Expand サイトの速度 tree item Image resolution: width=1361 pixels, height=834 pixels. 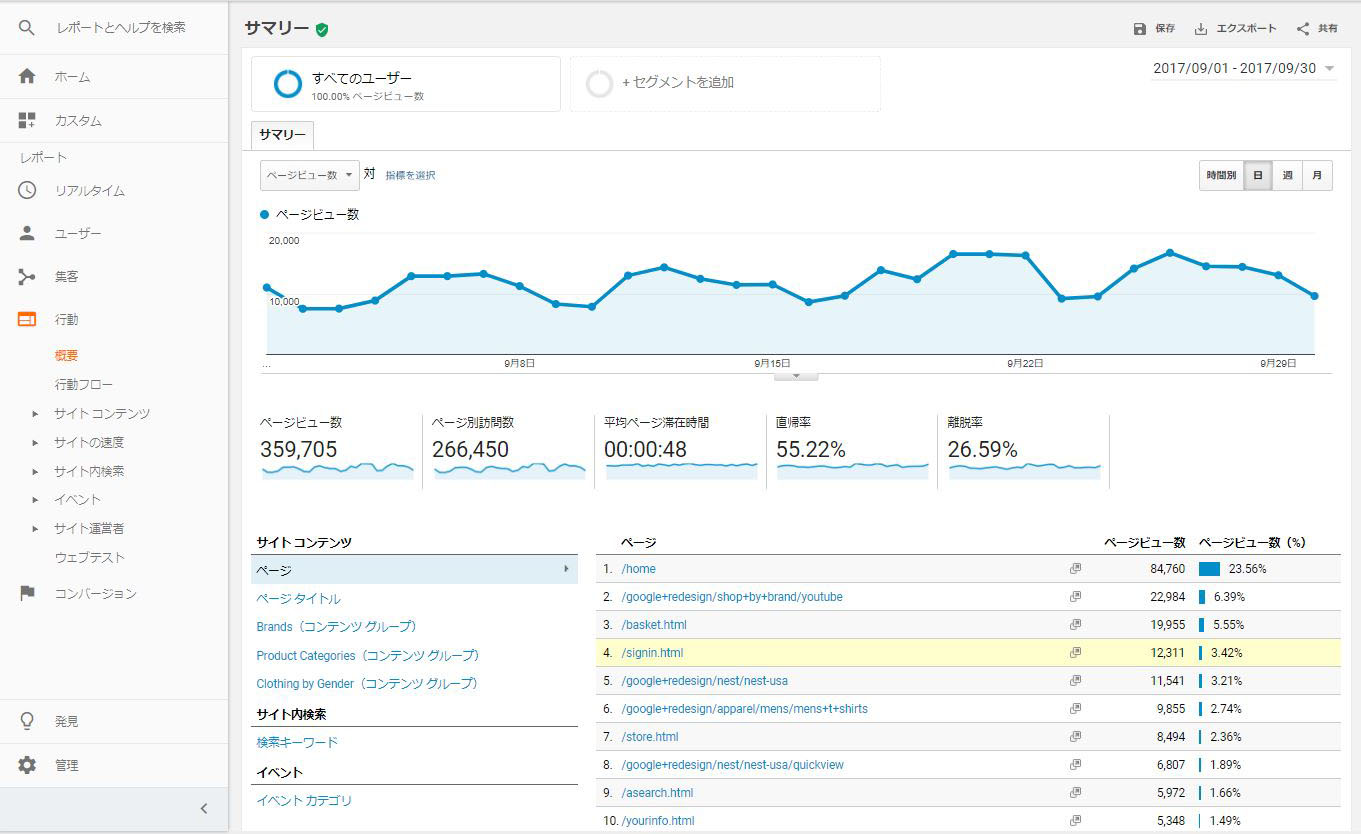point(35,442)
